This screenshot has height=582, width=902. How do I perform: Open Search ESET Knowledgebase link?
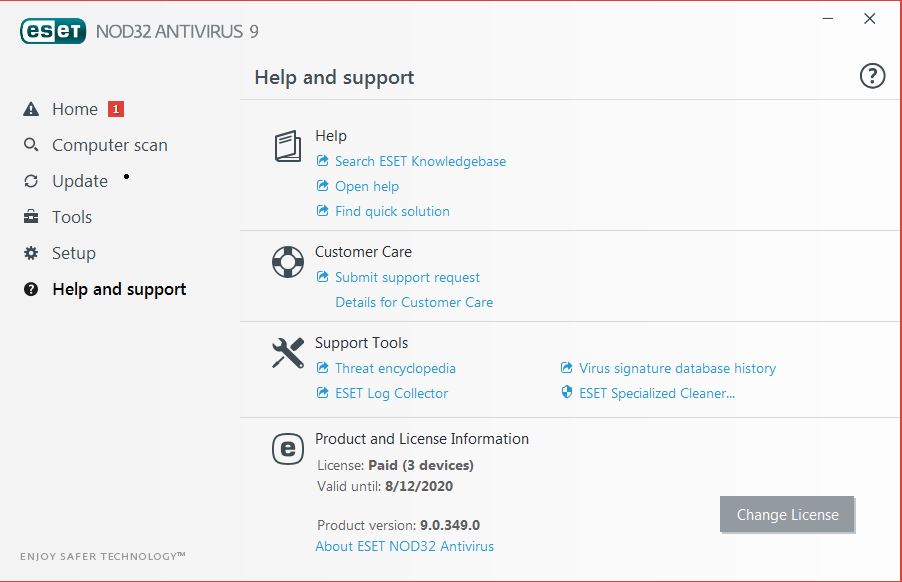pos(421,161)
